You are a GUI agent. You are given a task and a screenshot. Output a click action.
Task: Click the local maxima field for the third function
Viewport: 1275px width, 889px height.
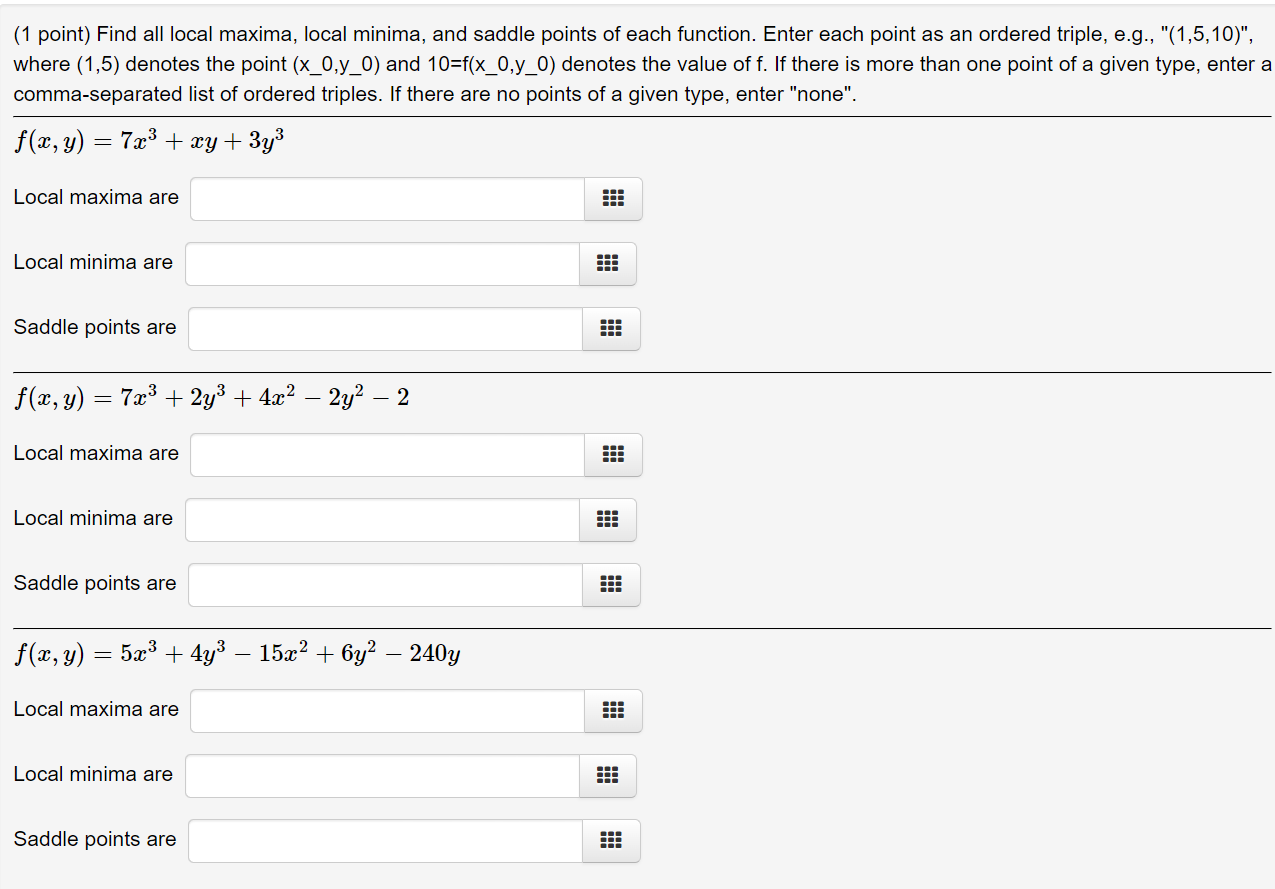(x=385, y=710)
